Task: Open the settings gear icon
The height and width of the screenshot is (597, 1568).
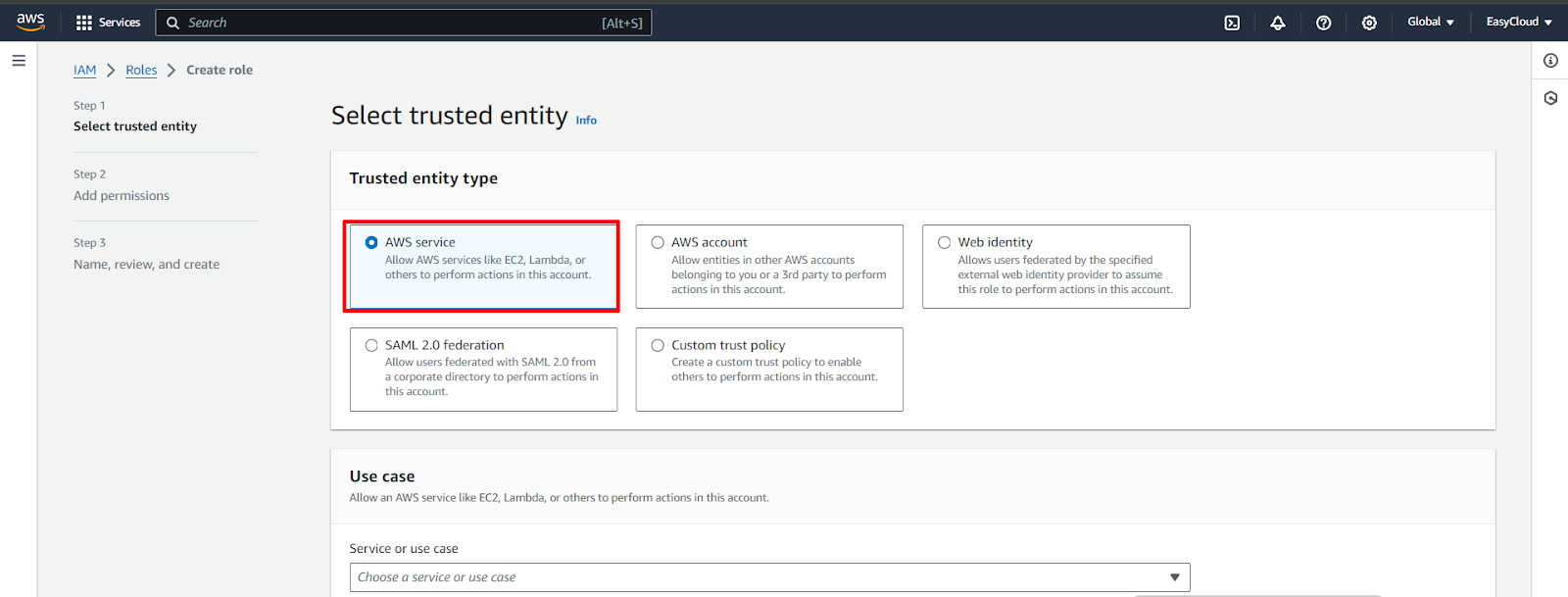Action: pyautogui.click(x=1369, y=23)
